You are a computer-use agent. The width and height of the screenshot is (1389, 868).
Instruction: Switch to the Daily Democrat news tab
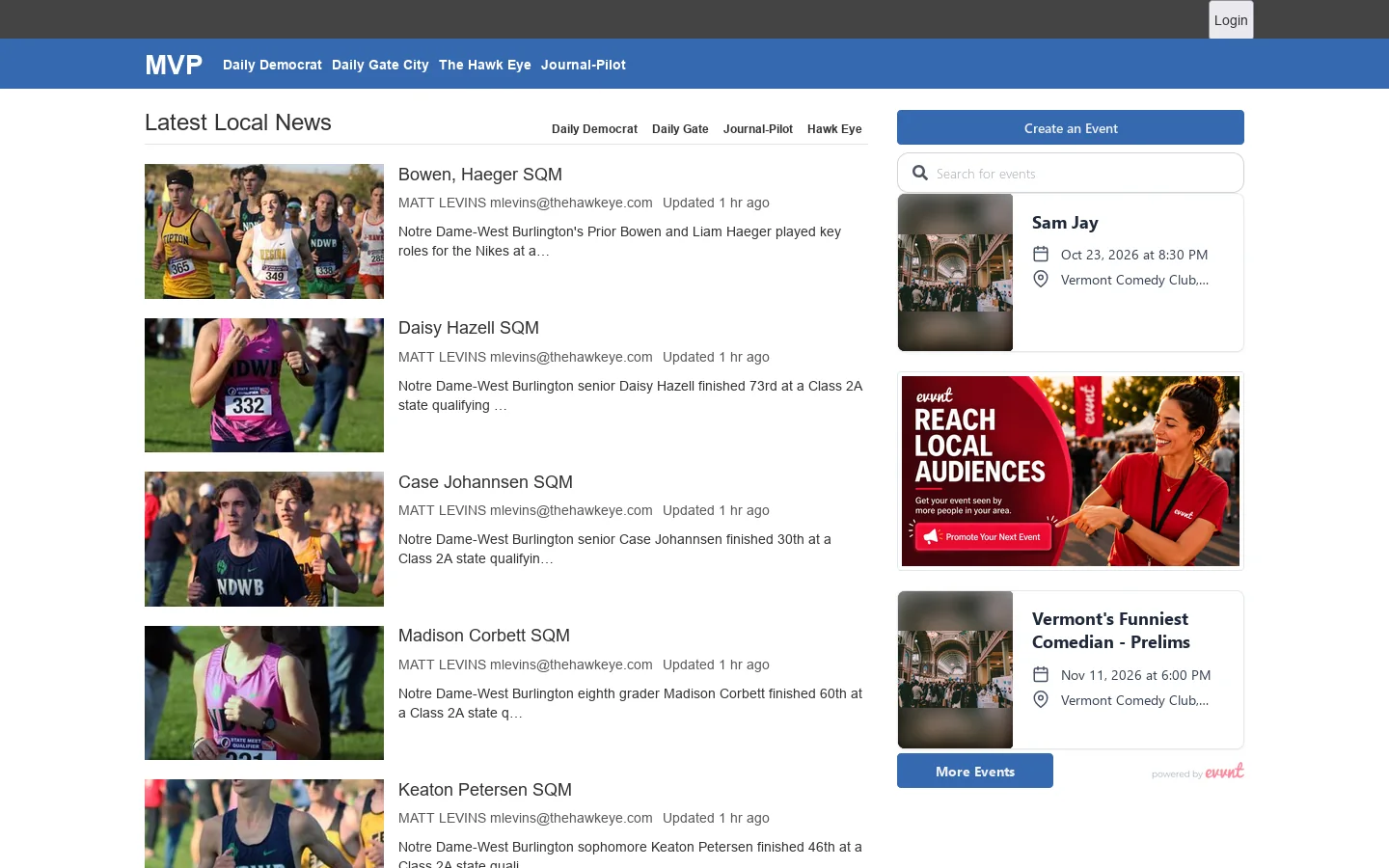click(x=594, y=129)
